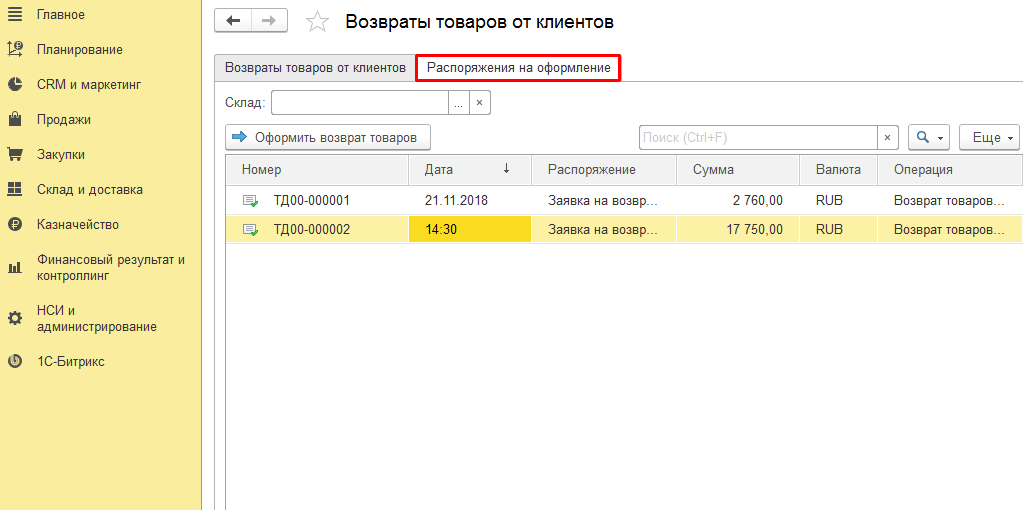Open Склад и доставка grid icon

(15, 190)
